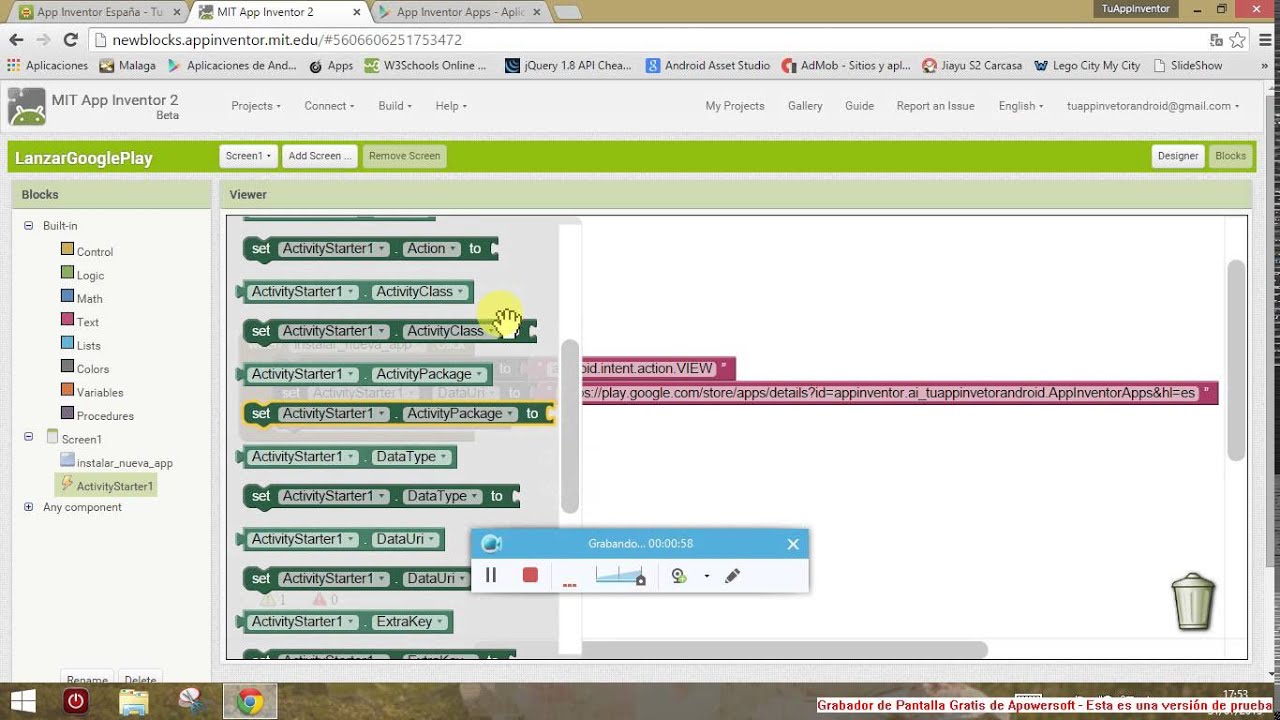Go to My Projects
The image size is (1280, 720).
pos(735,105)
